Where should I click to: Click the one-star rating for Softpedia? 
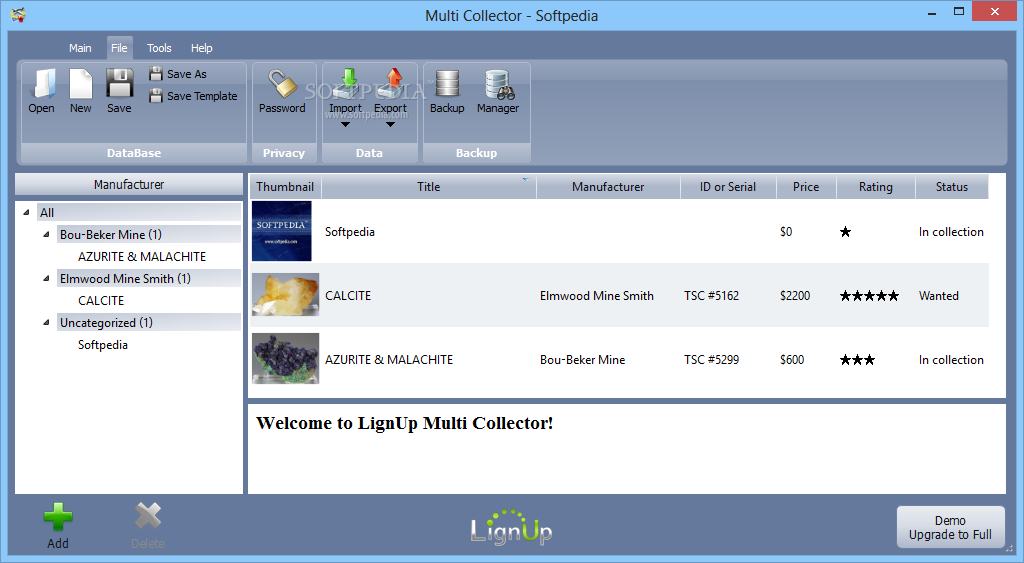846,232
